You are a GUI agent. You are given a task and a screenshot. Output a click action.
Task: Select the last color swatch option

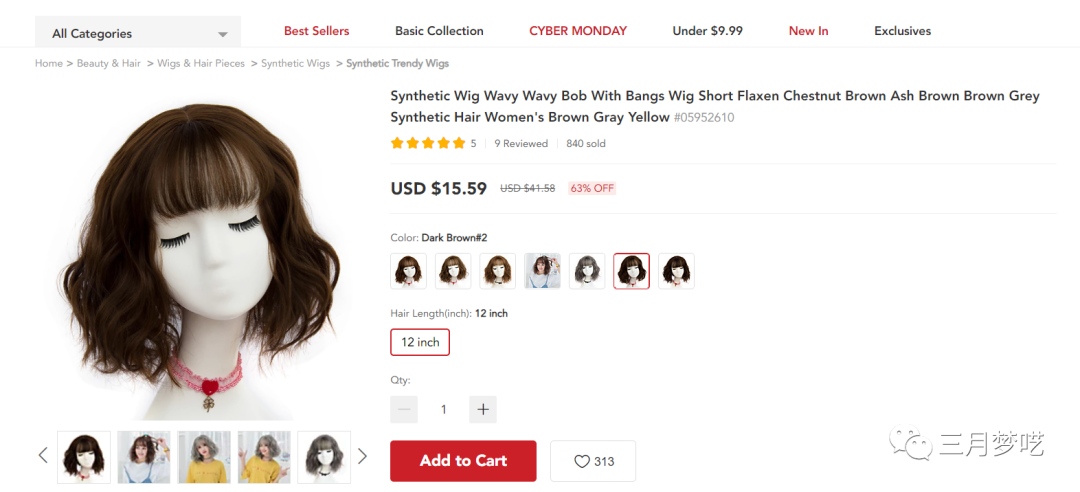[x=676, y=271]
